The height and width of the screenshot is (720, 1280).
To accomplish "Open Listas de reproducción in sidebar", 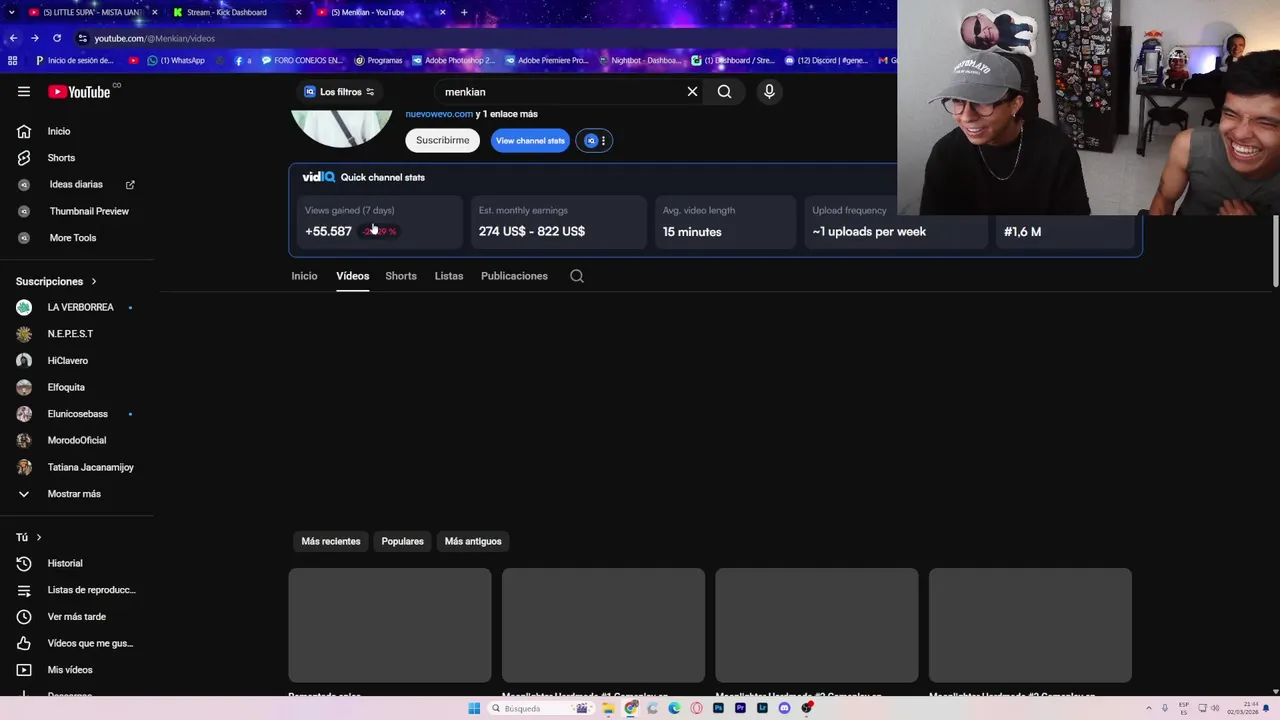I will (x=77, y=590).
